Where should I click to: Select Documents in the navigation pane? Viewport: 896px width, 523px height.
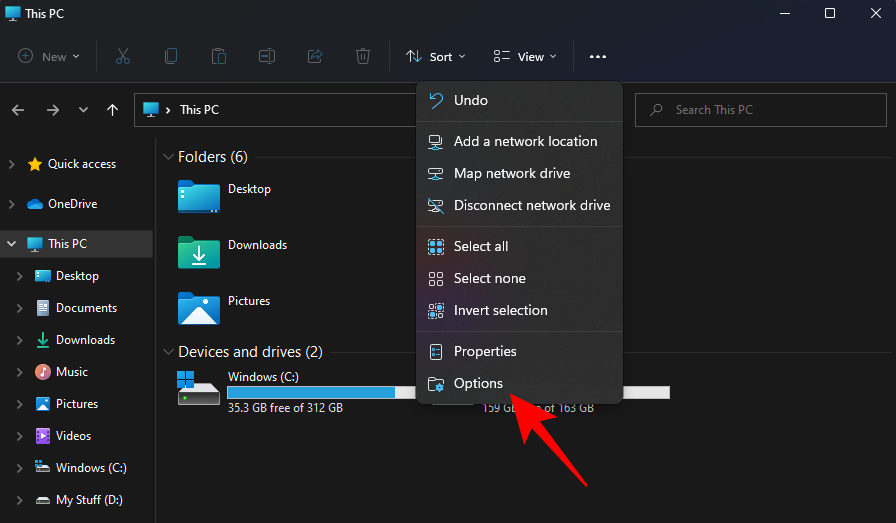(86, 308)
